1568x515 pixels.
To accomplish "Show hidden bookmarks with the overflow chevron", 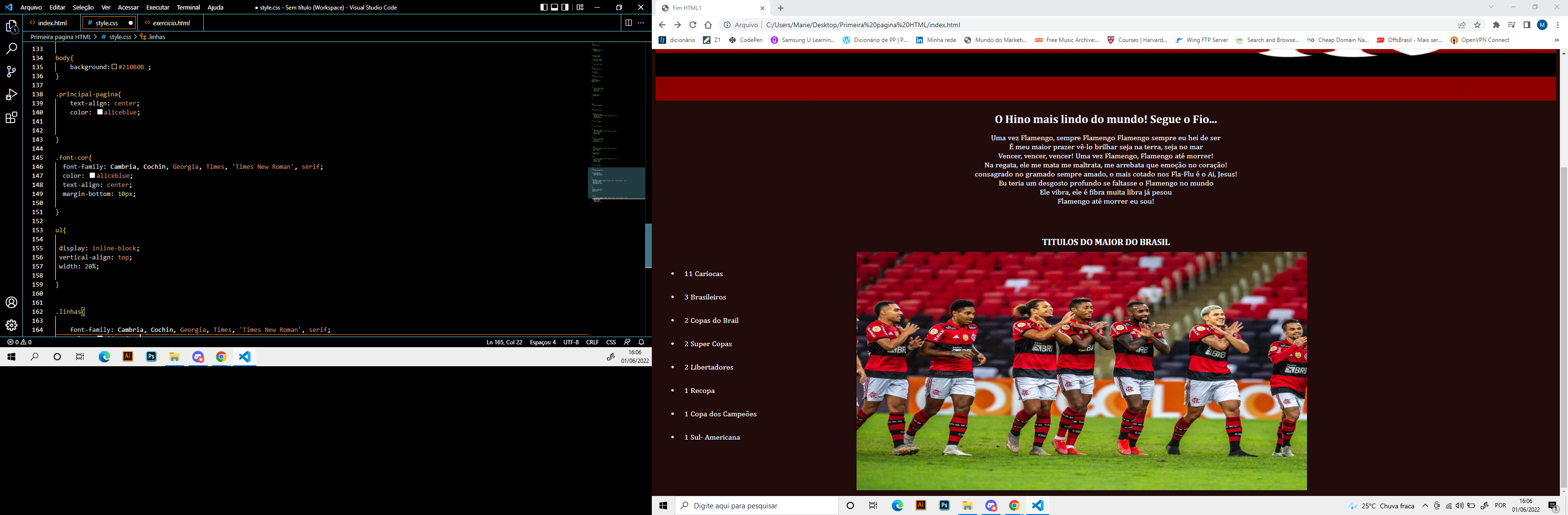I will [1557, 40].
